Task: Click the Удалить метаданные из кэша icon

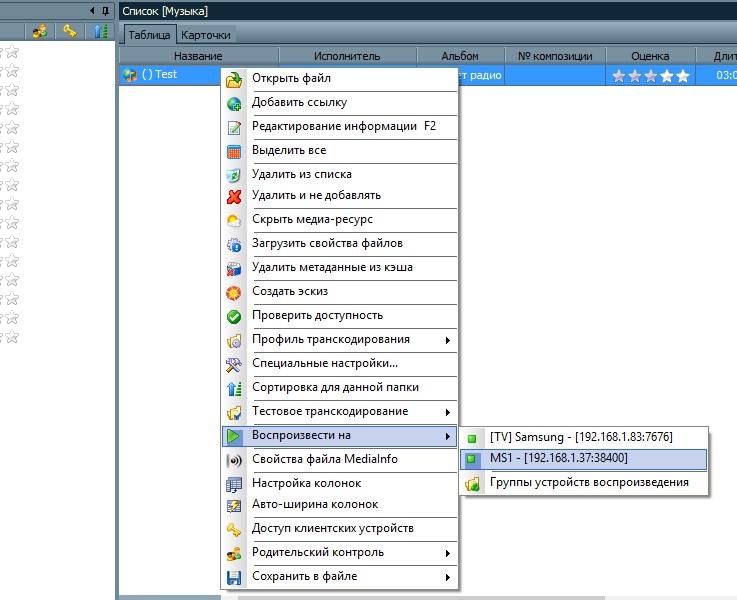Action: 234,269
